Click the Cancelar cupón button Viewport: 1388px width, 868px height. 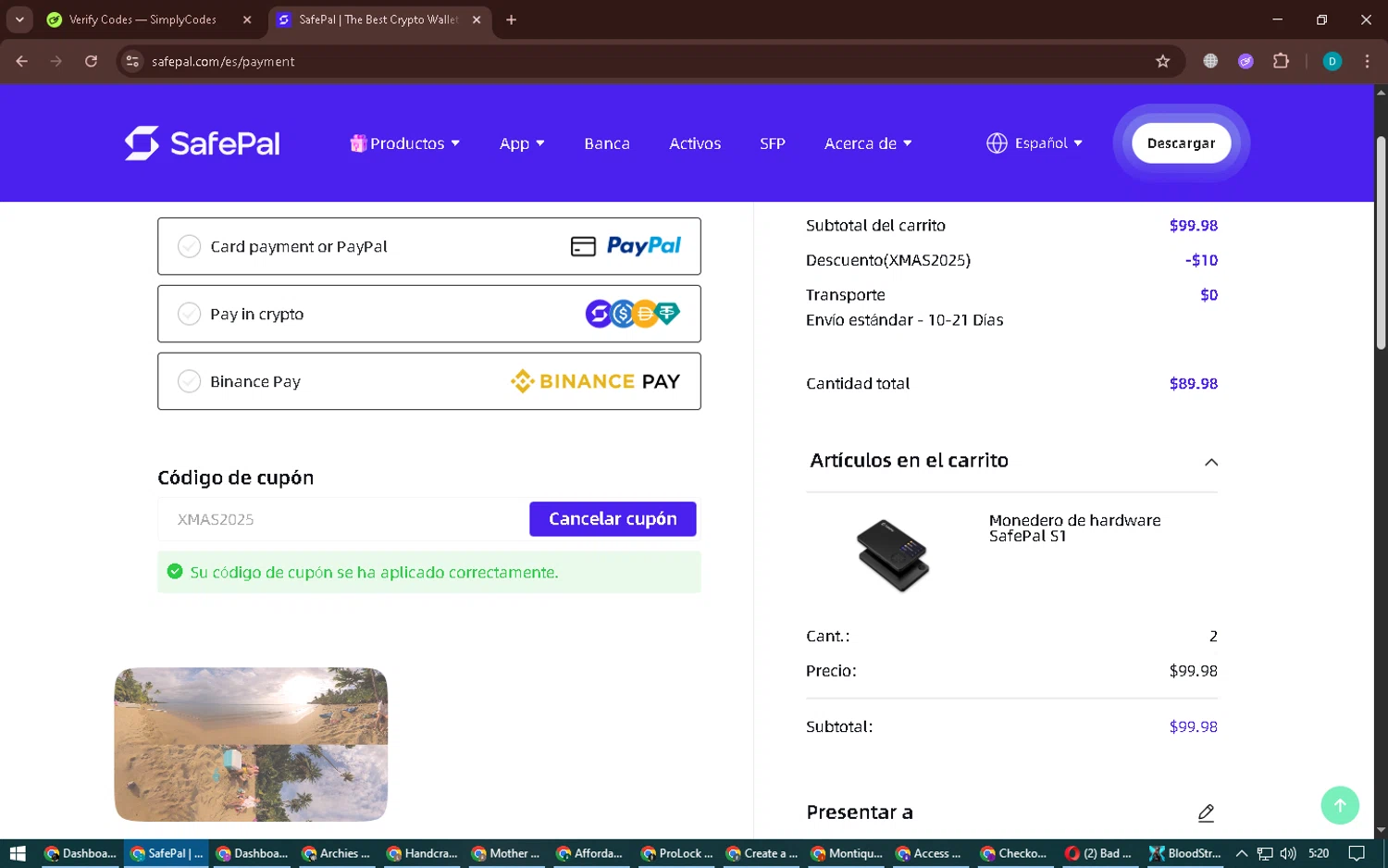click(x=613, y=519)
